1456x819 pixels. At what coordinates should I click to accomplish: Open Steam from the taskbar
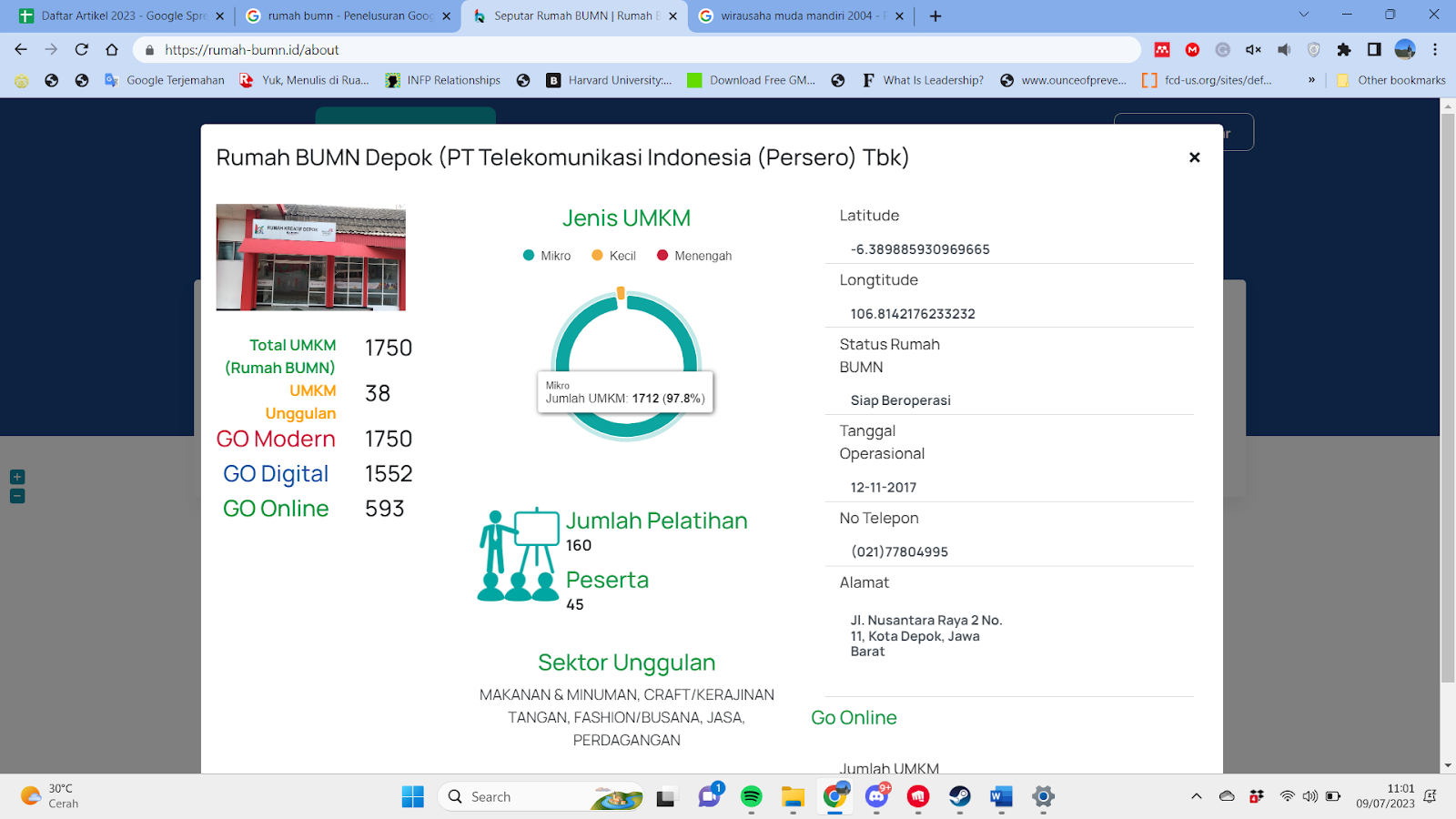[959, 797]
